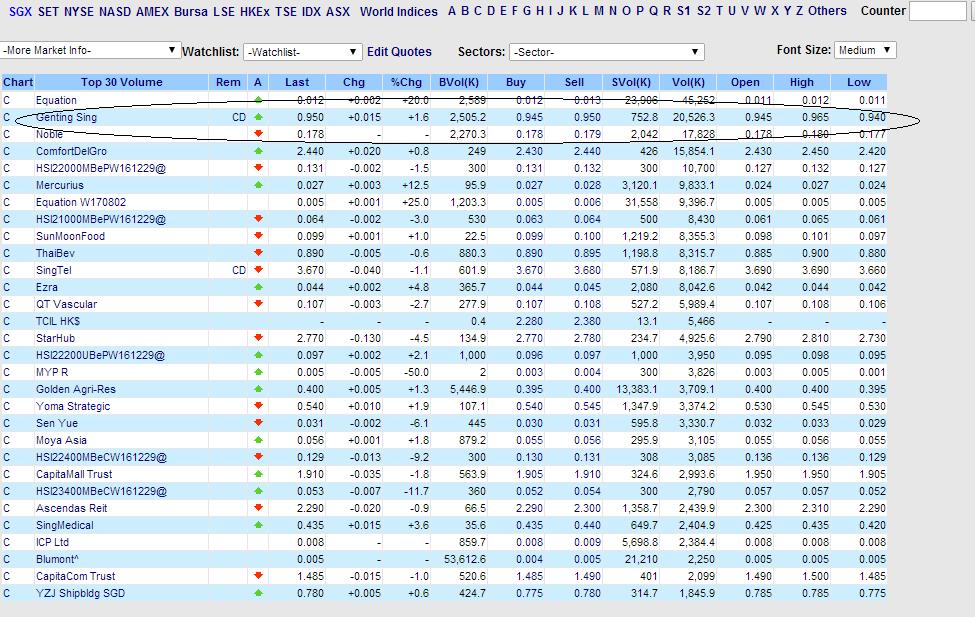Click the Equation W170802 name
The height and width of the screenshot is (617, 975).
pos(81,202)
